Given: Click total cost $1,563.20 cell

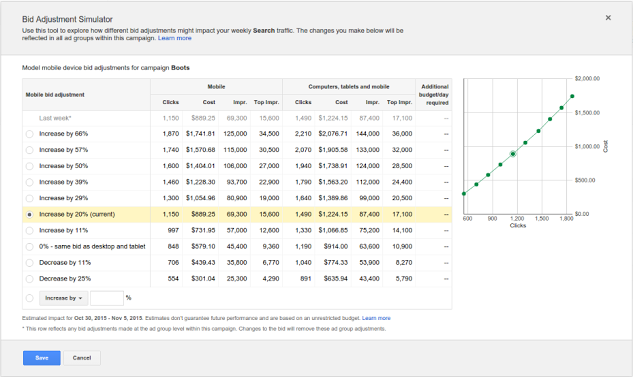Looking at the screenshot, I should click(333, 182).
